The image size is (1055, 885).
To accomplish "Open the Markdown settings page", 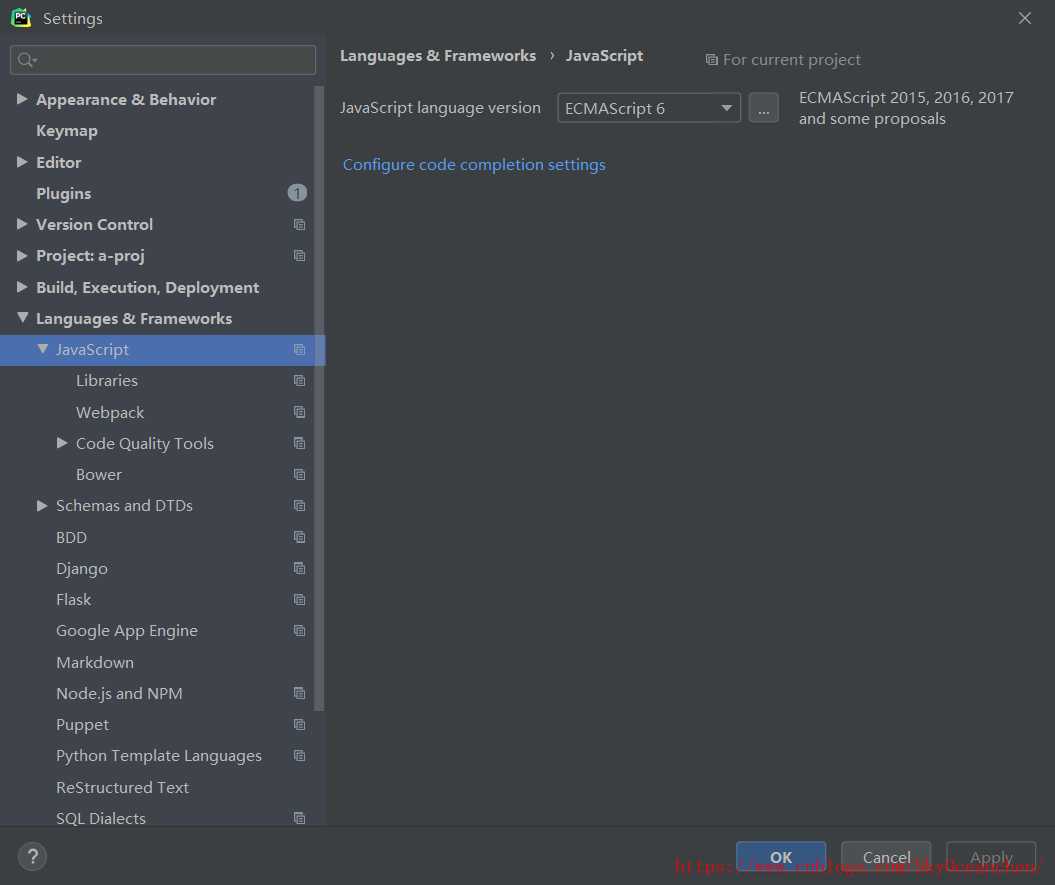I will 95,662.
